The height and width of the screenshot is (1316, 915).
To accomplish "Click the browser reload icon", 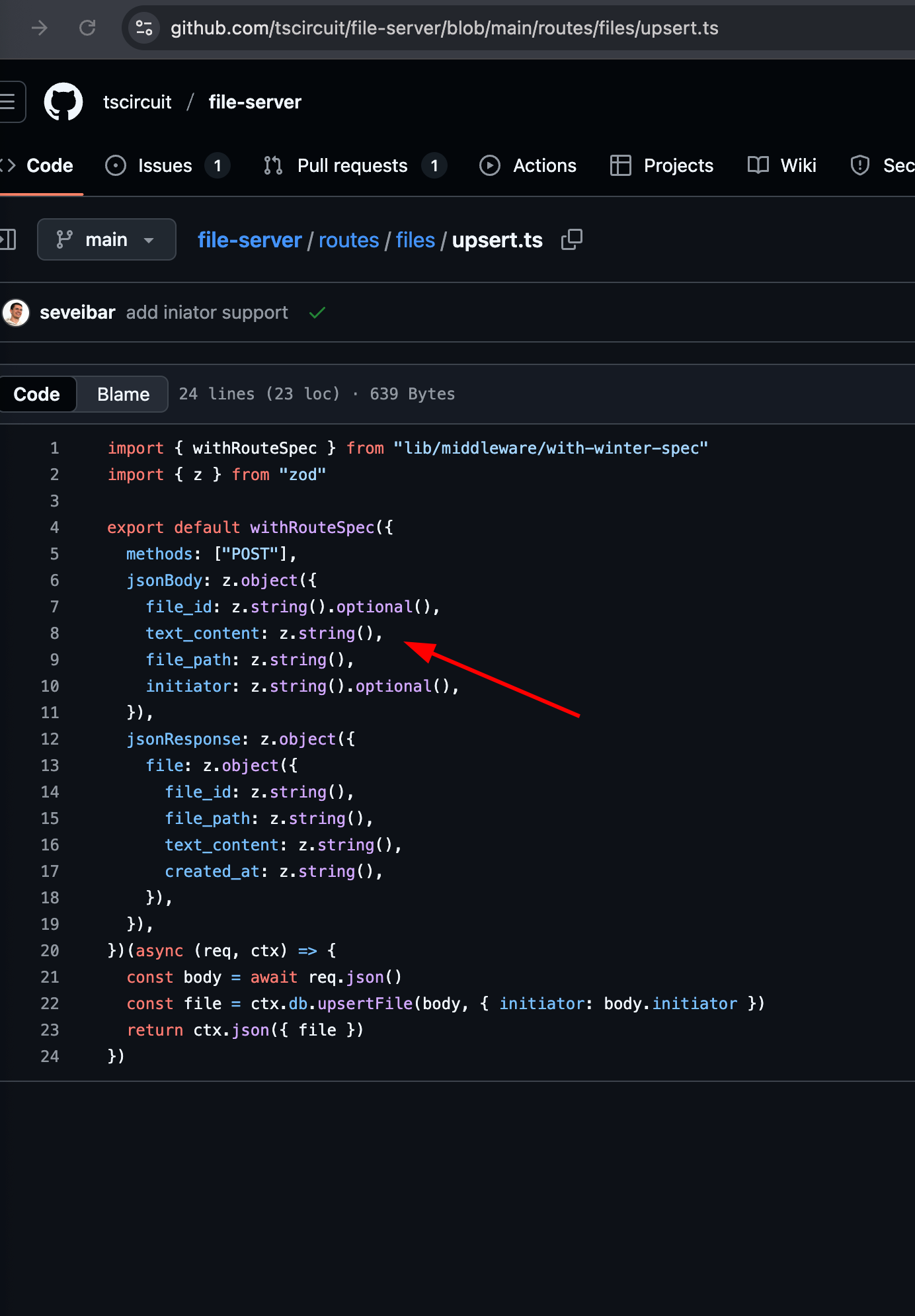I will click(87, 28).
